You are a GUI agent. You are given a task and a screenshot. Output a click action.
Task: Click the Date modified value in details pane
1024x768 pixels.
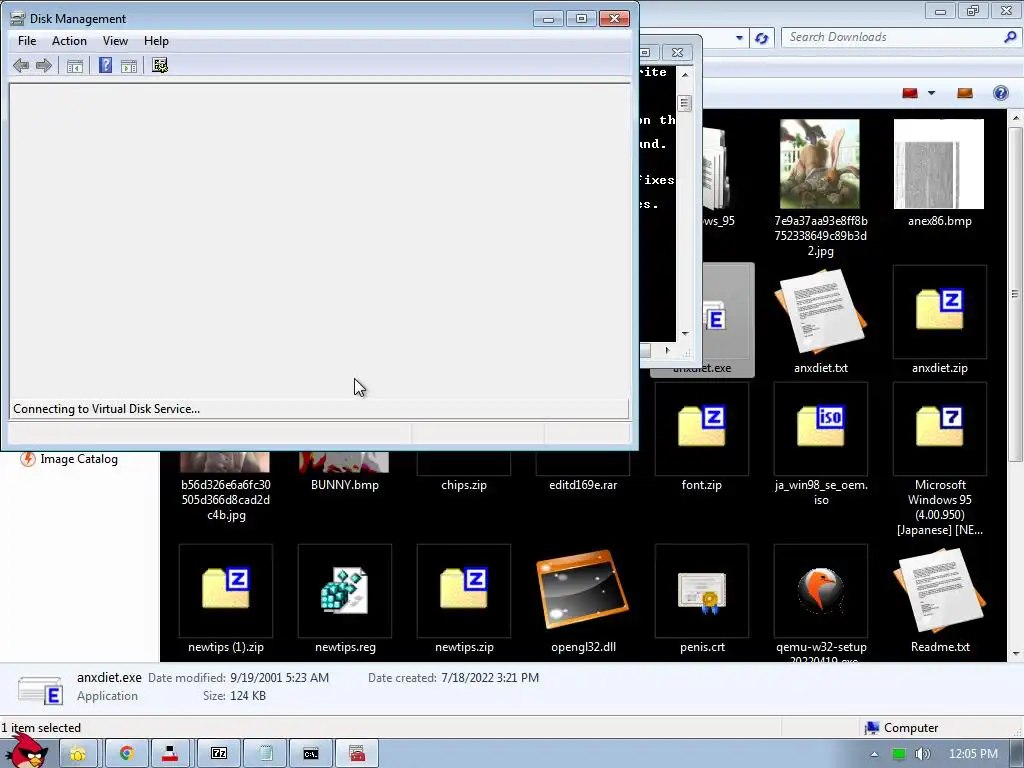(x=280, y=678)
